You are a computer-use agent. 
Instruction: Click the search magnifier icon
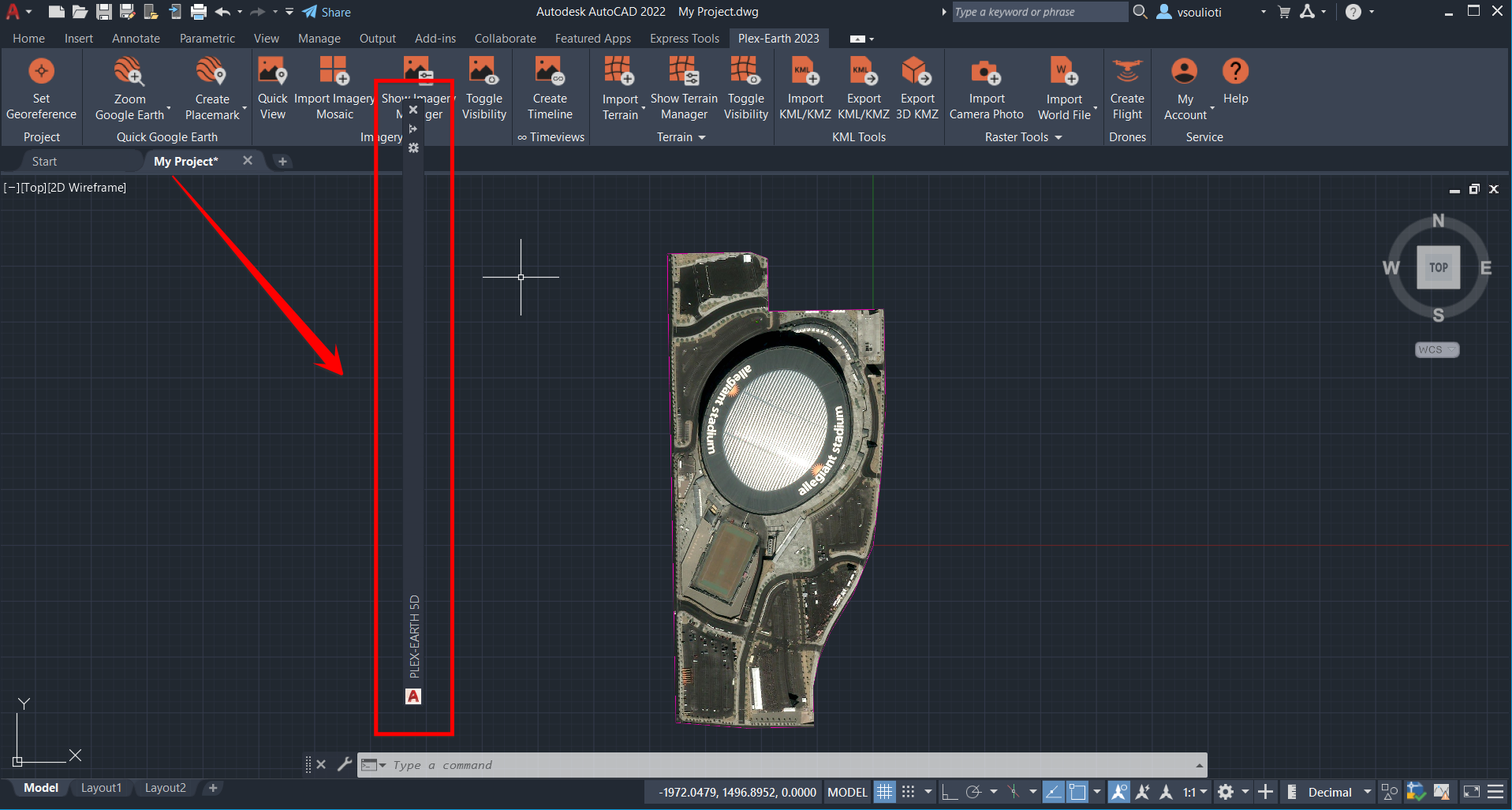[x=1140, y=12]
